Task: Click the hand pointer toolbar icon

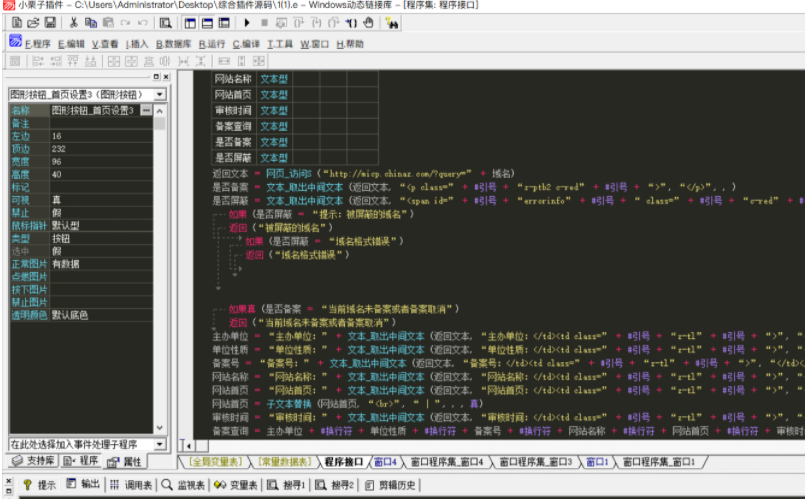Action: 368,22
